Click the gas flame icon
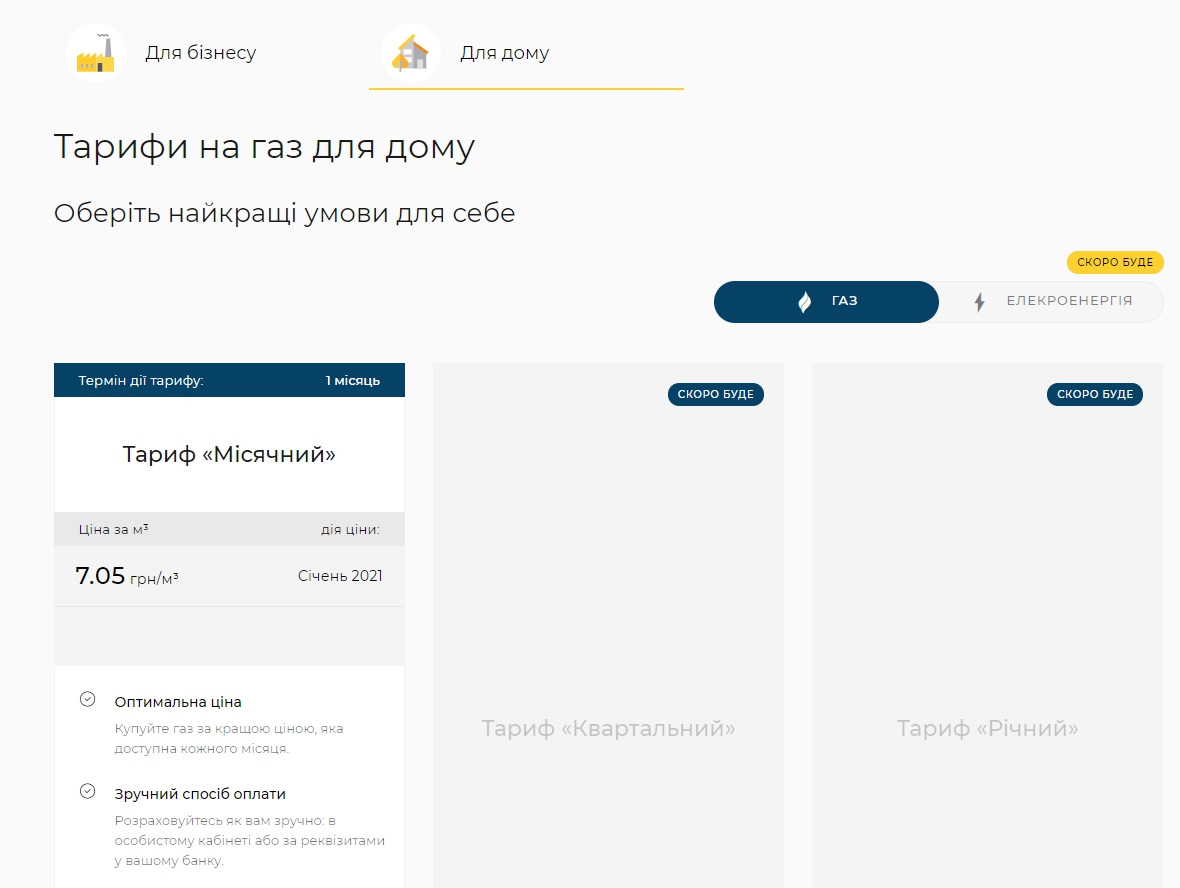 [804, 302]
